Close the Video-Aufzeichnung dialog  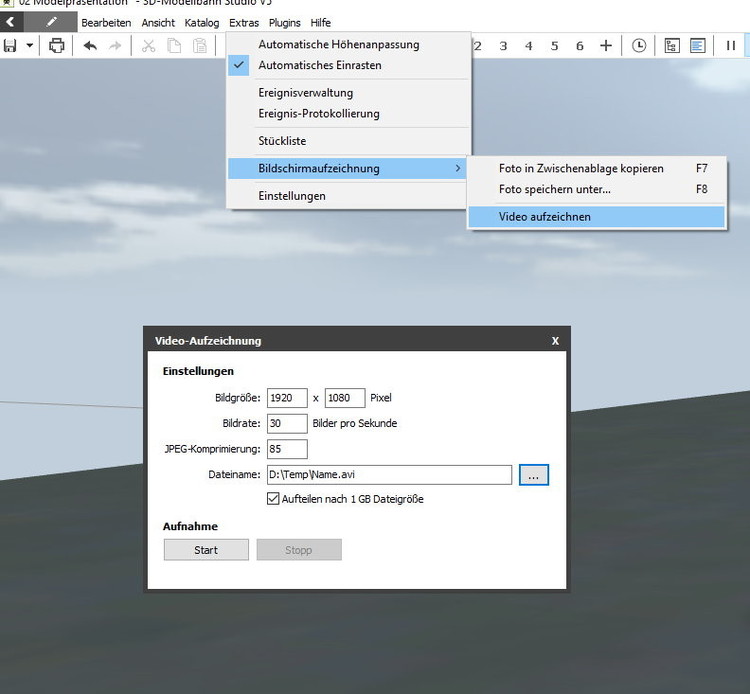coord(555,341)
